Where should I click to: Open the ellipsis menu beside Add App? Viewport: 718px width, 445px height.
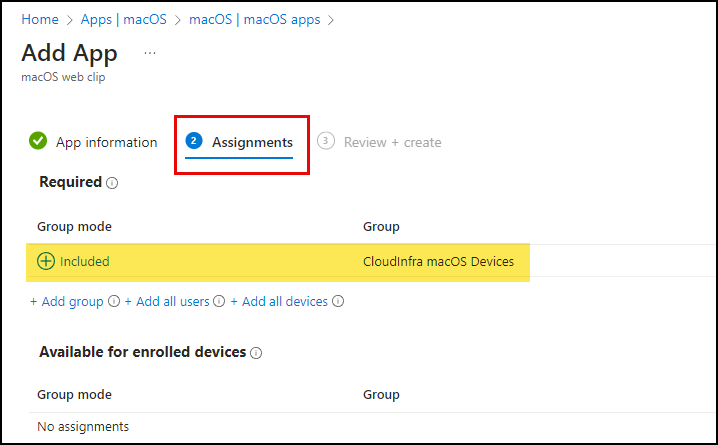[150, 53]
